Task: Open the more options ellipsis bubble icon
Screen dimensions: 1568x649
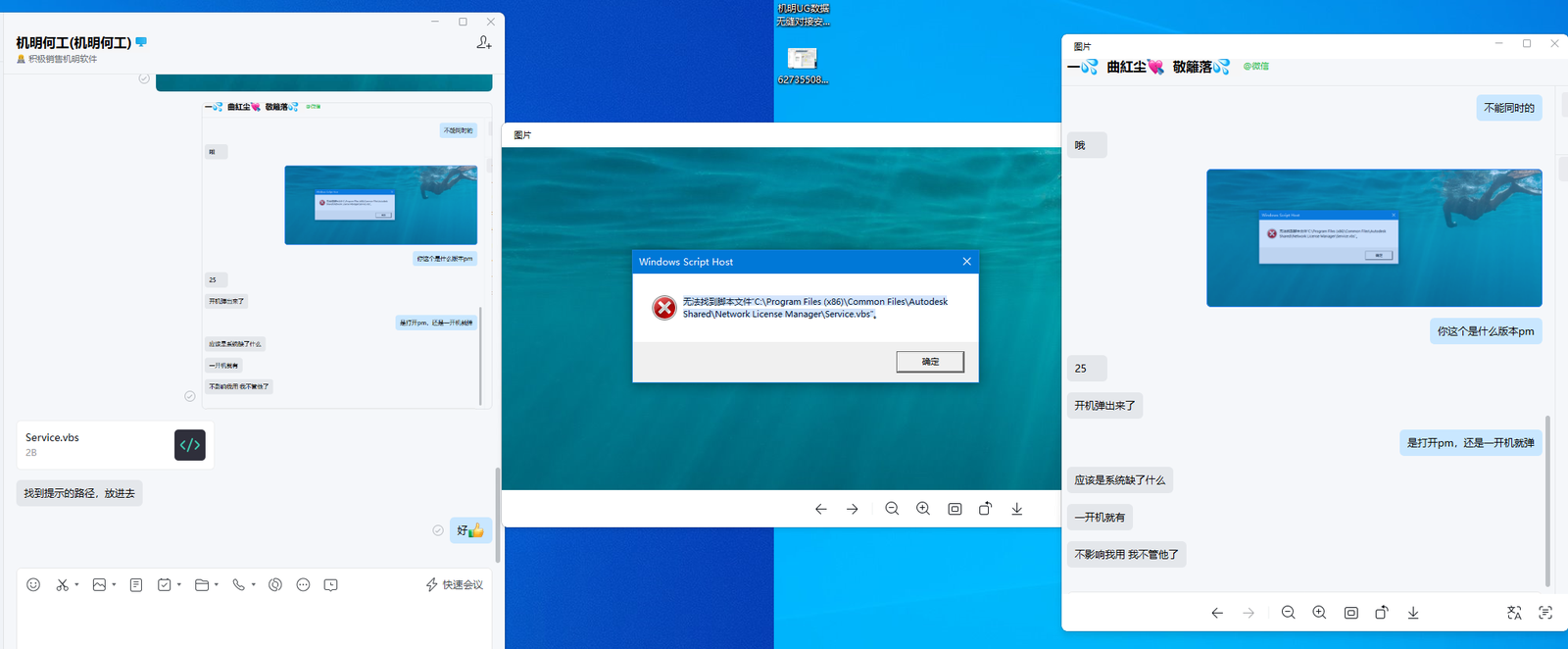Action: click(x=303, y=584)
